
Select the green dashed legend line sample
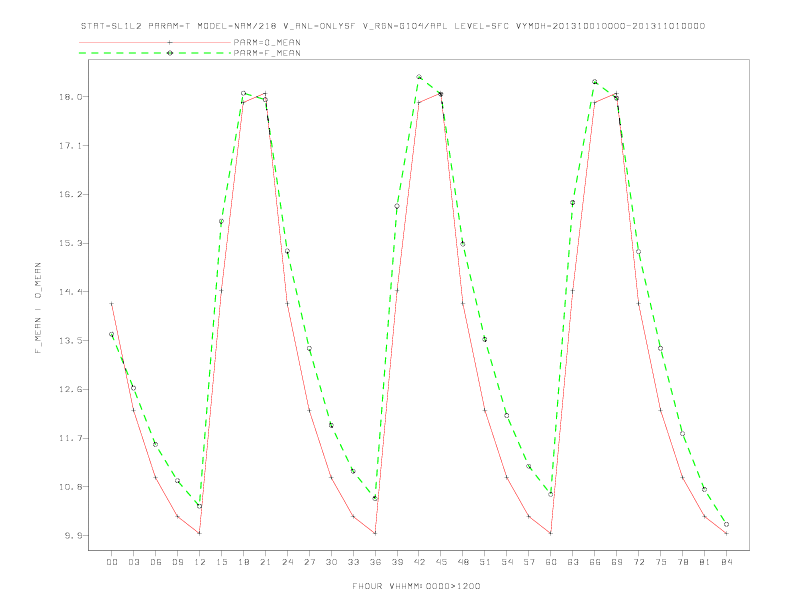[155, 53]
